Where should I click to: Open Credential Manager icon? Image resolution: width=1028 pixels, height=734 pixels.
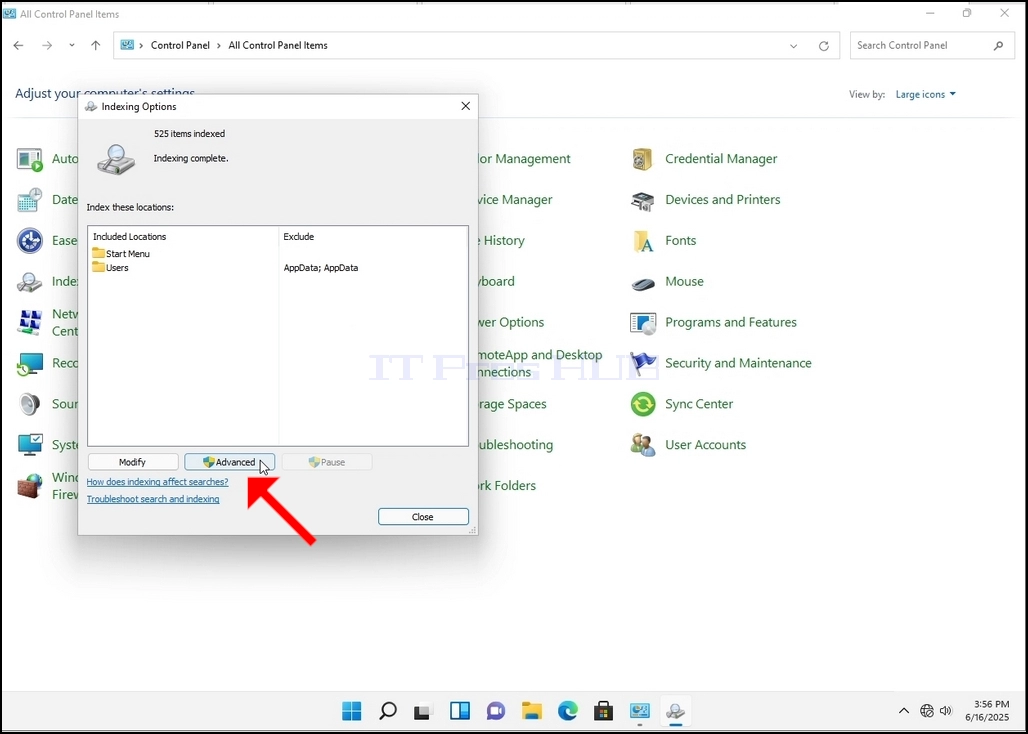pyautogui.click(x=642, y=159)
